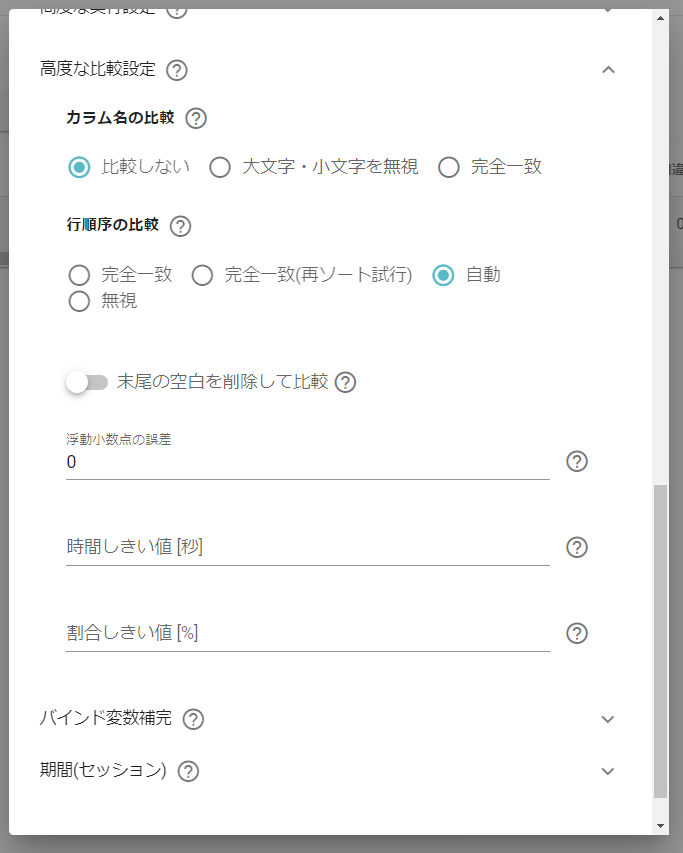Show help for 時間しきい値 [秒] field
Image resolution: width=683 pixels, height=853 pixels.
click(576, 547)
